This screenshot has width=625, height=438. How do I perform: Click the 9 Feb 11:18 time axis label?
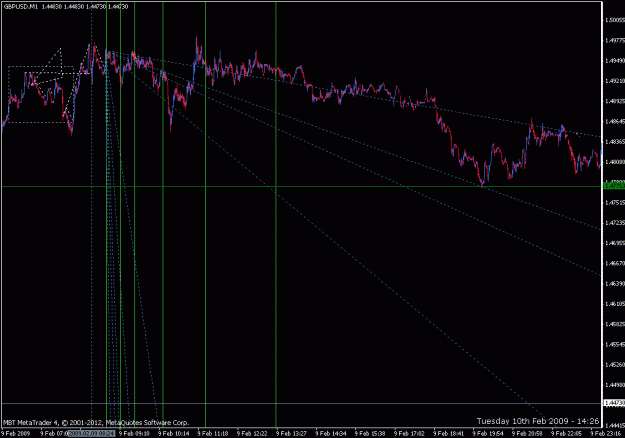click(x=213, y=433)
